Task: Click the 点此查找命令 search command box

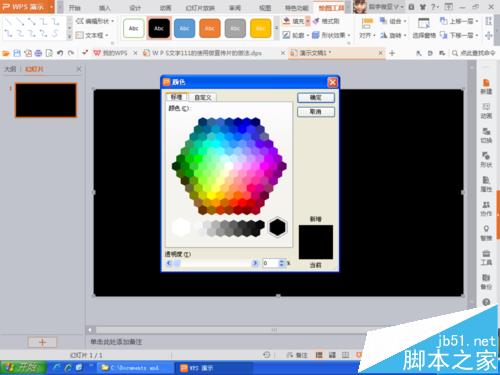Action: point(474,53)
